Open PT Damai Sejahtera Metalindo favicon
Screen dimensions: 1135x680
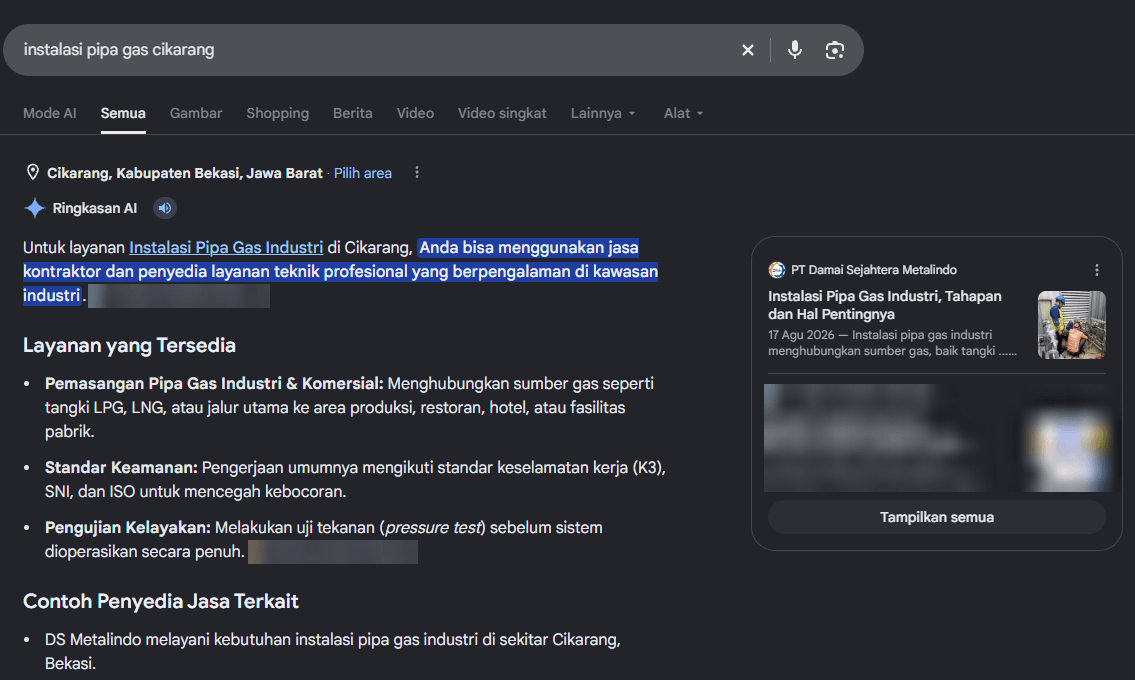tap(777, 269)
